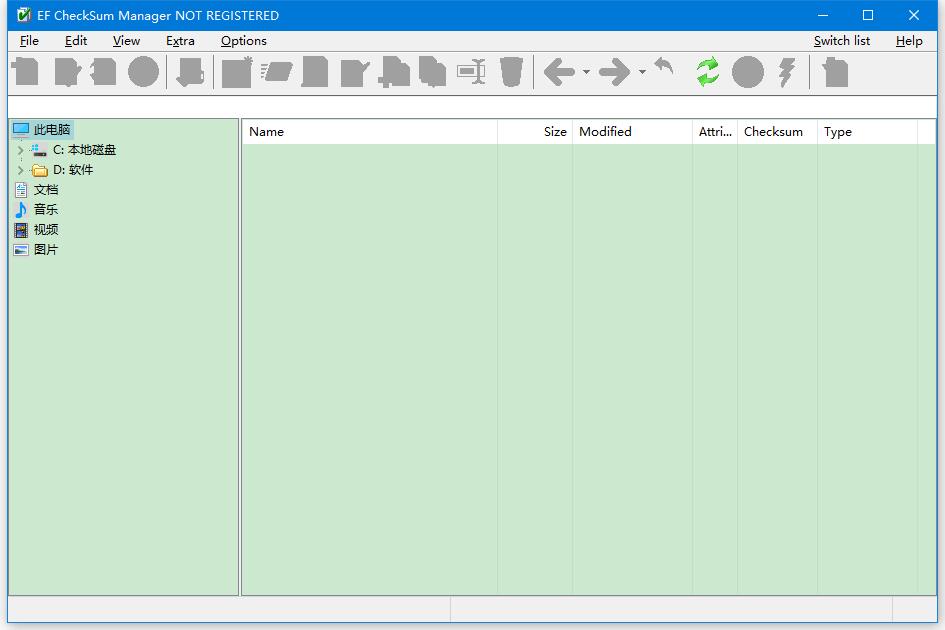945x630 pixels.
Task: Select the 文档 folder in the tree
Action: click(x=46, y=190)
